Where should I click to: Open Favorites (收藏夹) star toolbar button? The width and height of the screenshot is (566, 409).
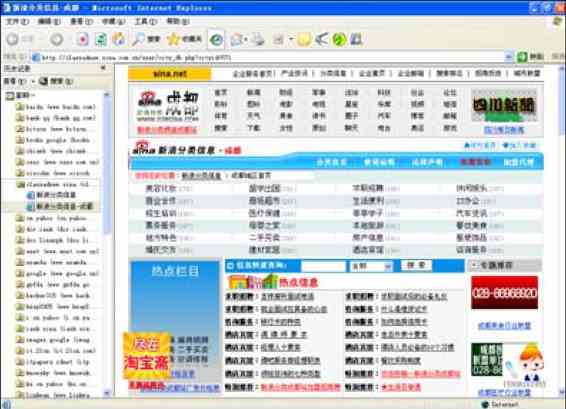coord(184,39)
